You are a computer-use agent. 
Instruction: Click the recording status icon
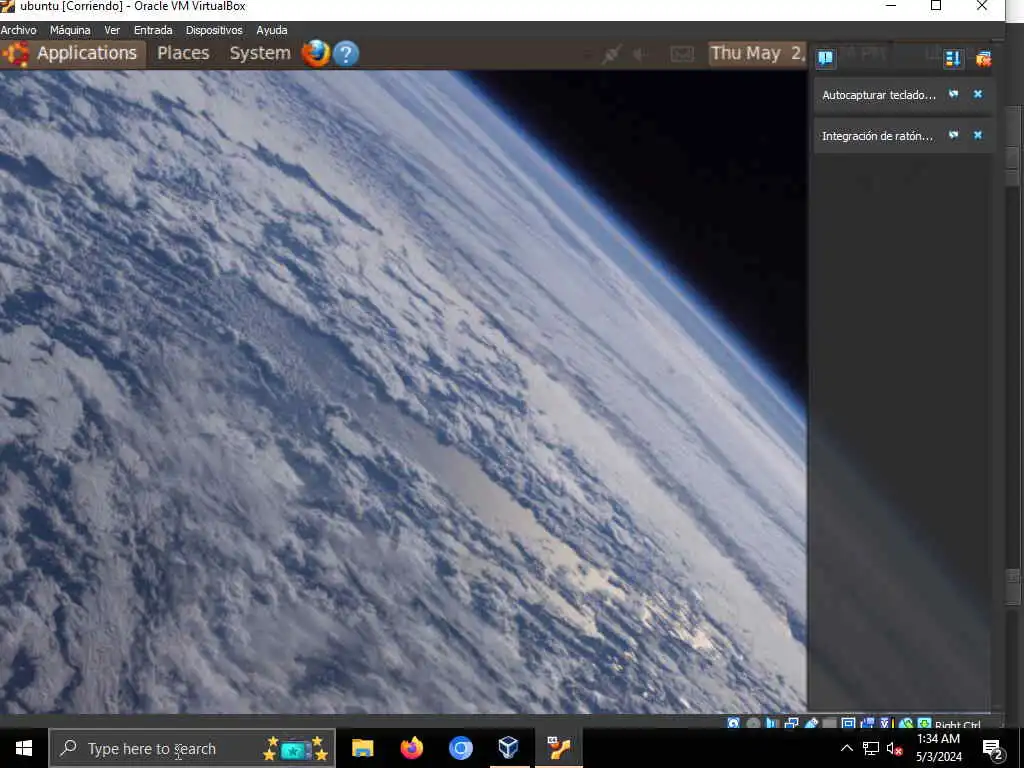click(868, 724)
